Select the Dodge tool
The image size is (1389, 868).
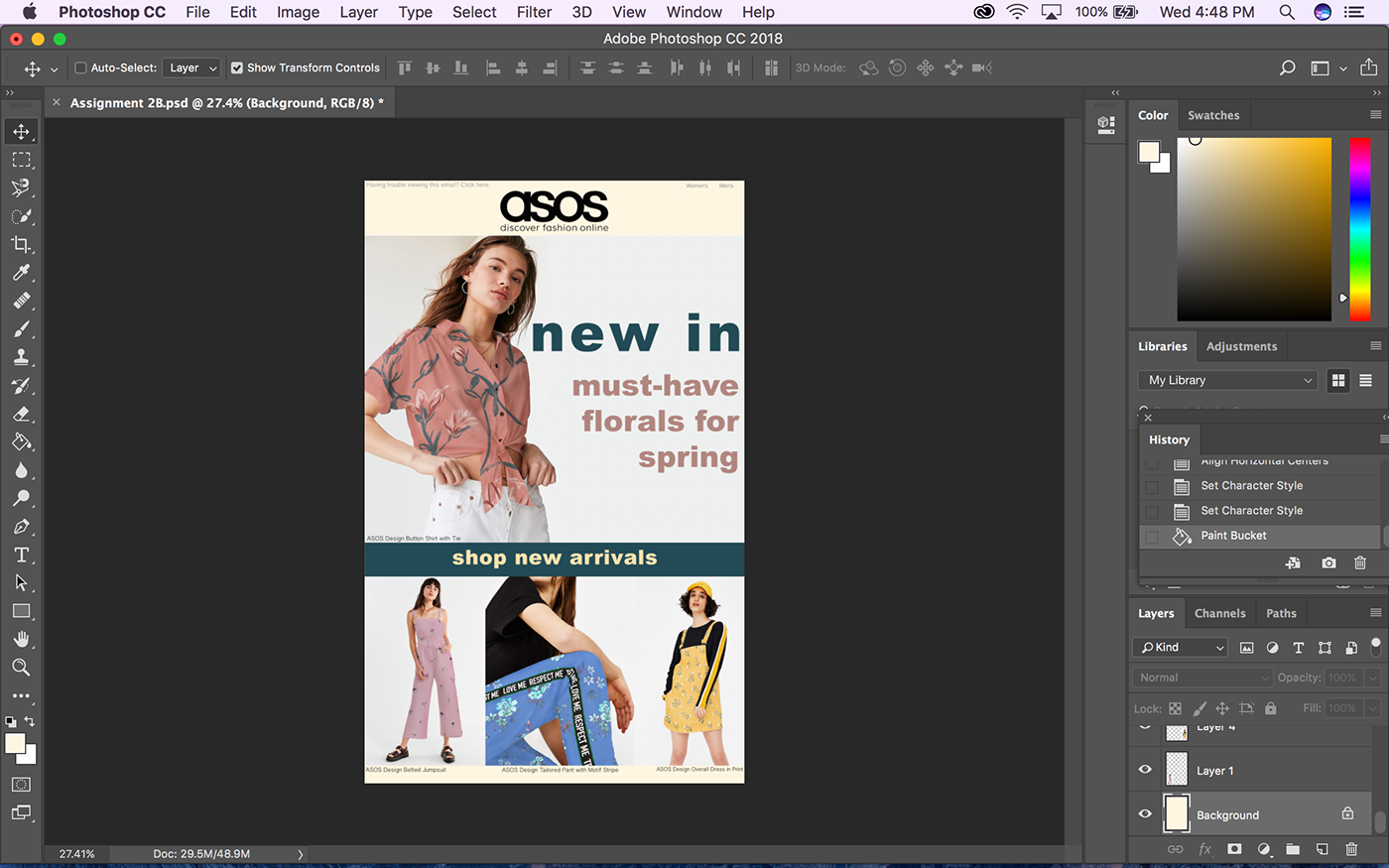[x=21, y=498]
